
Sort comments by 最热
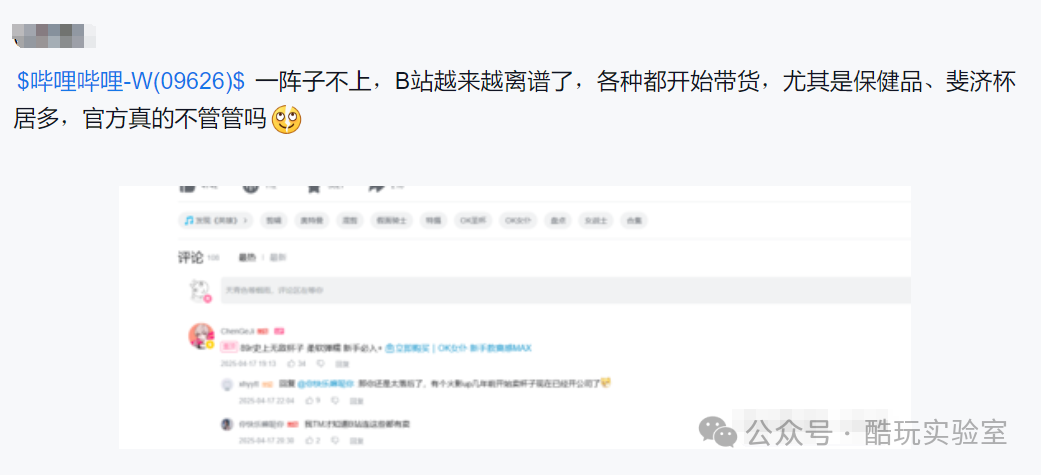click(247, 257)
